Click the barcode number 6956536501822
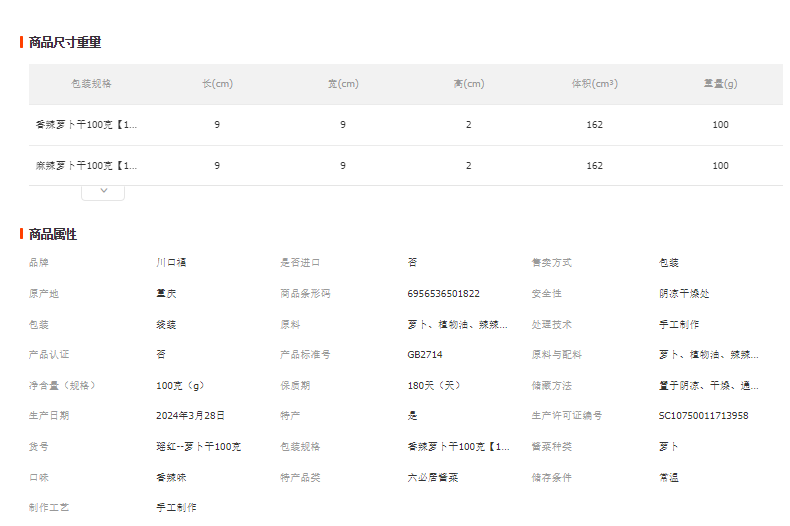790x526 pixels. click(443, 294)
